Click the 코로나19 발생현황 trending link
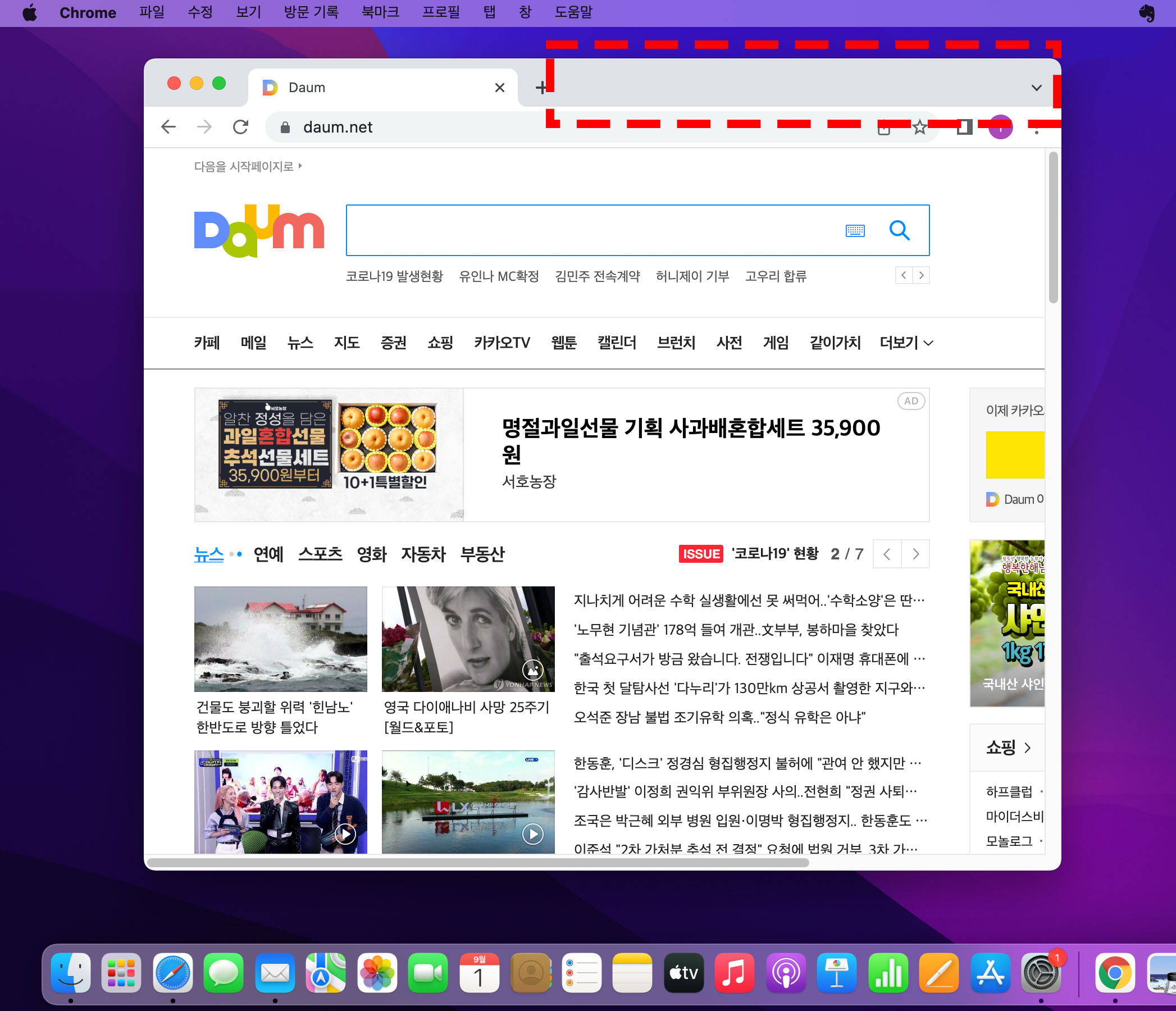The width and height of the screenshot is (1176, 1011). [395, 276]
